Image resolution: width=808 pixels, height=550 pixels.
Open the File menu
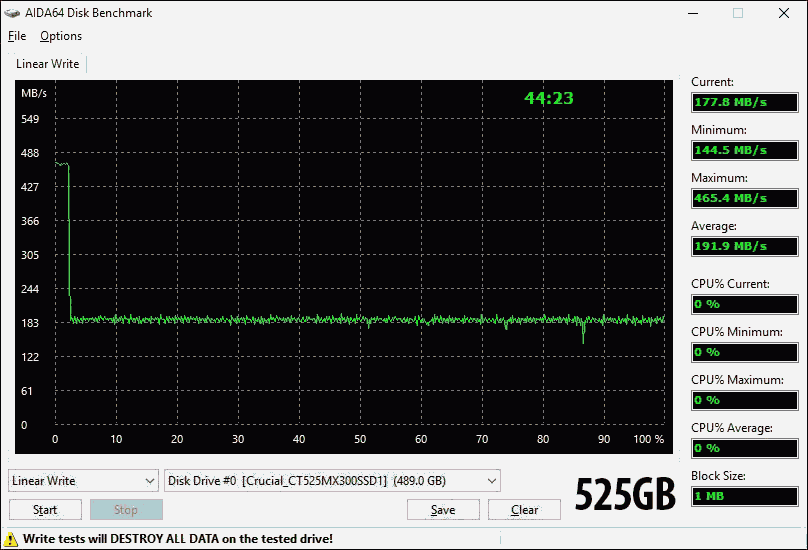[x=17, y=36]
